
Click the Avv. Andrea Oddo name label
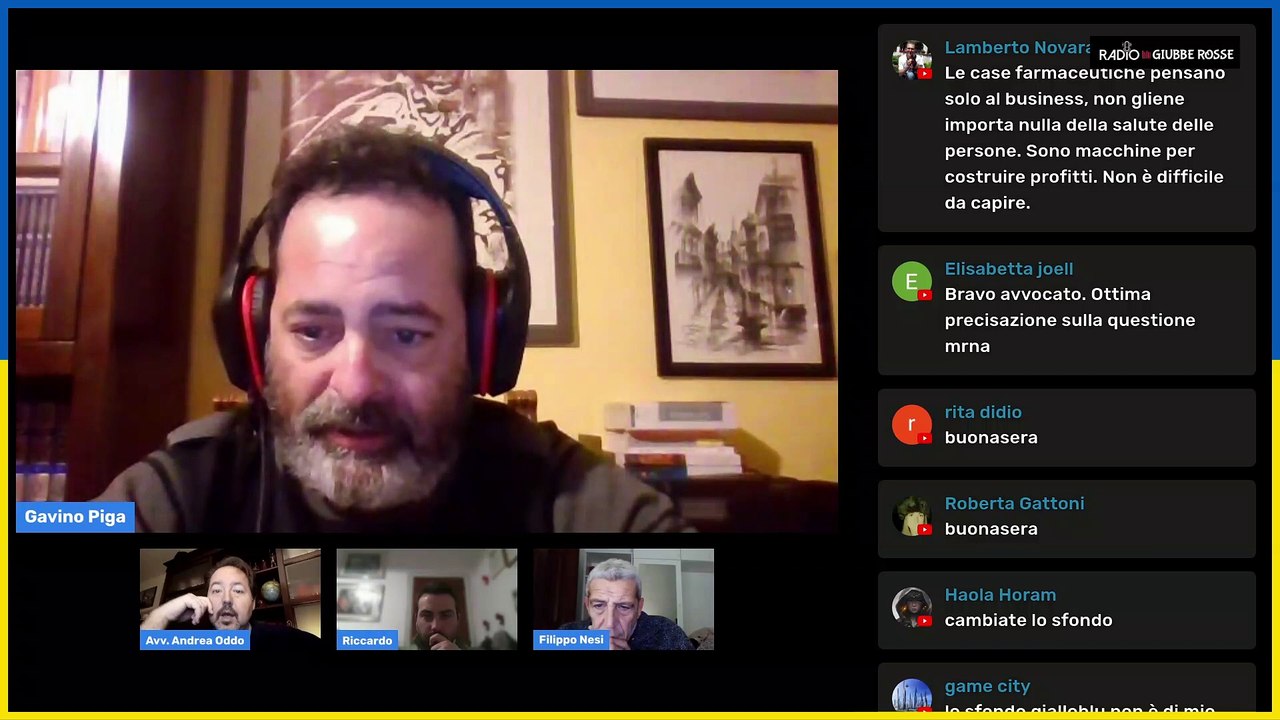(x=195, y=640)
